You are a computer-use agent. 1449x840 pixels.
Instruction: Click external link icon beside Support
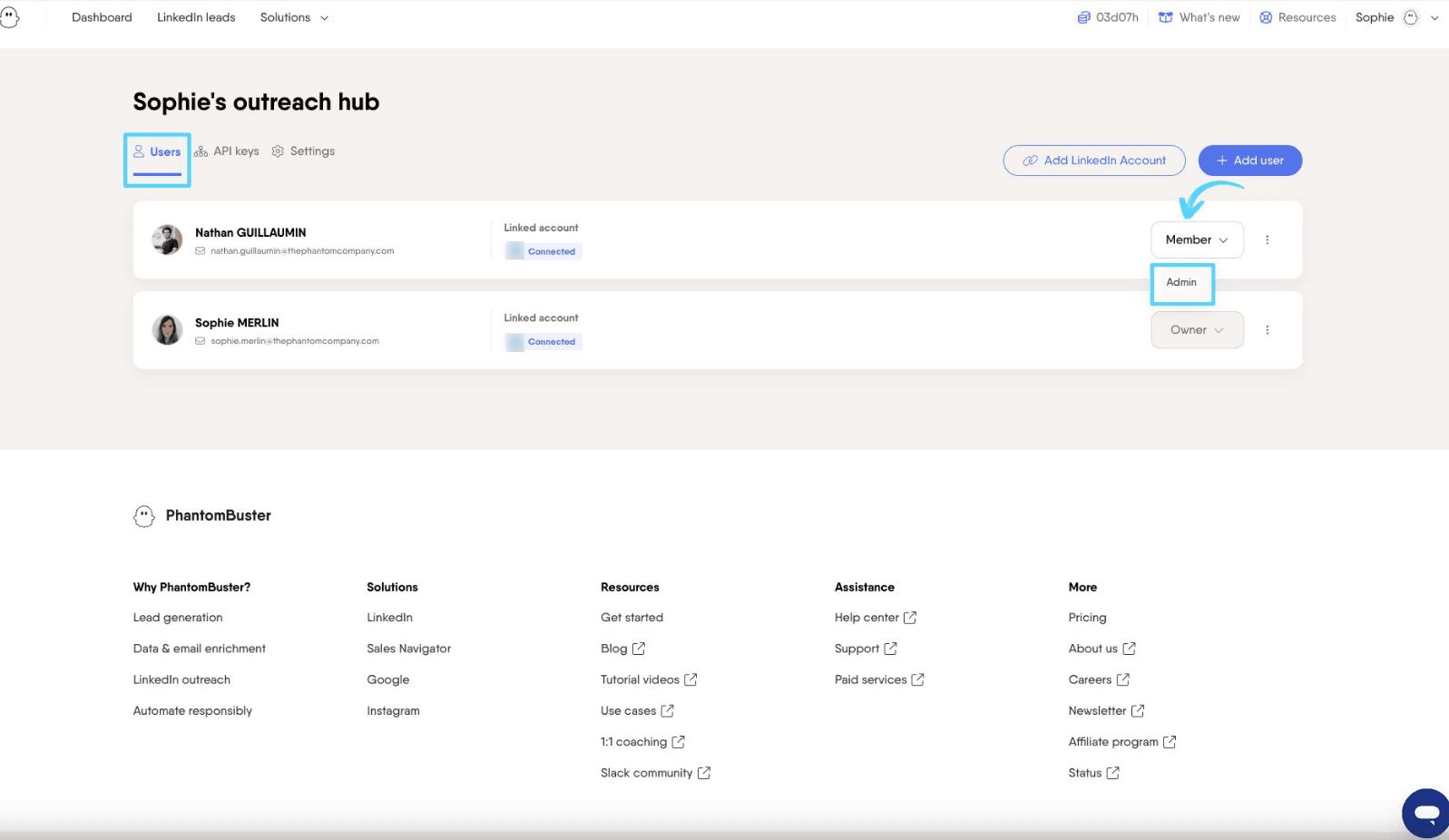click(891, 649)
